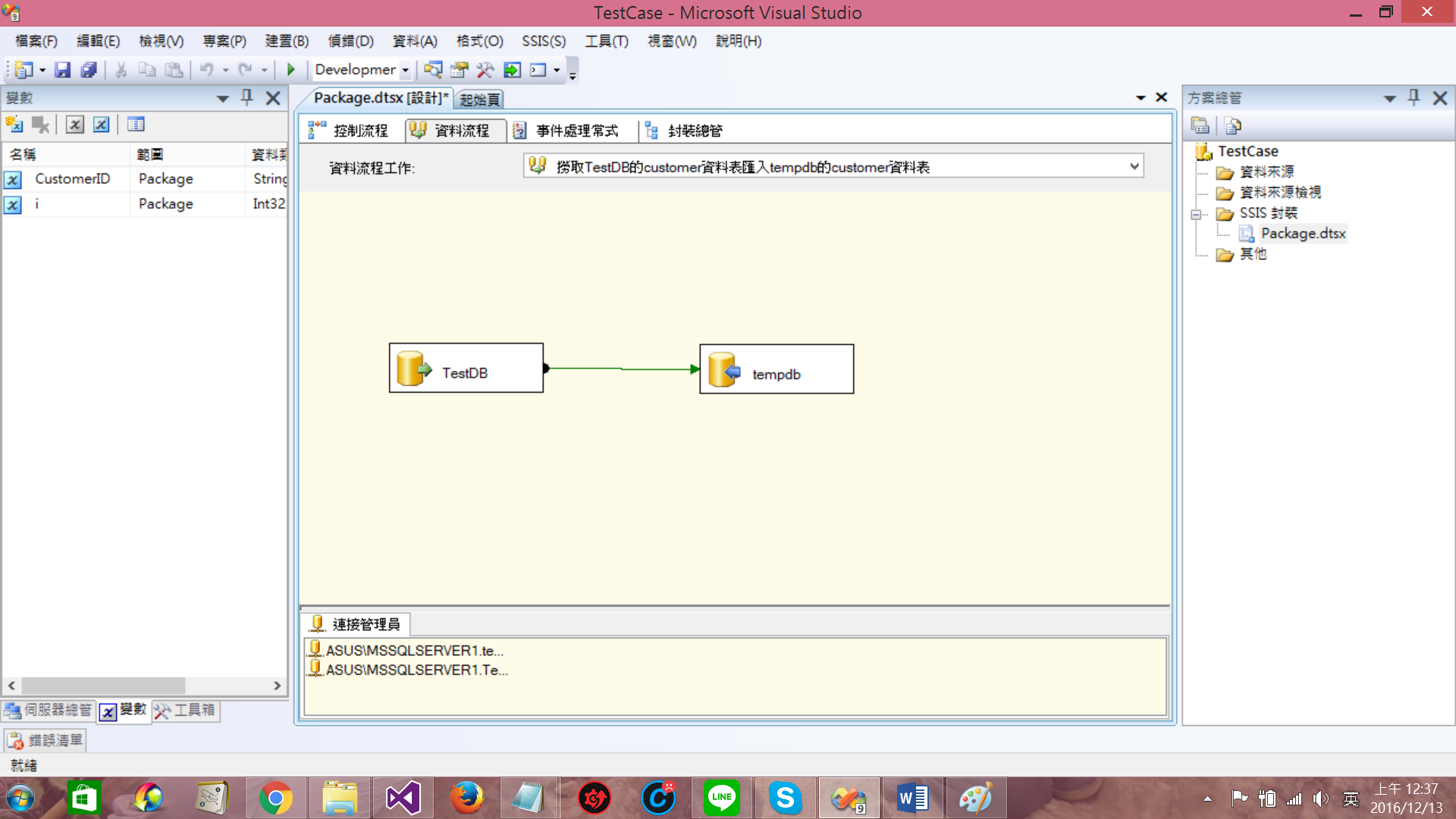
Task: Click the import/export green arrow icon
Action: click(512, 70)
